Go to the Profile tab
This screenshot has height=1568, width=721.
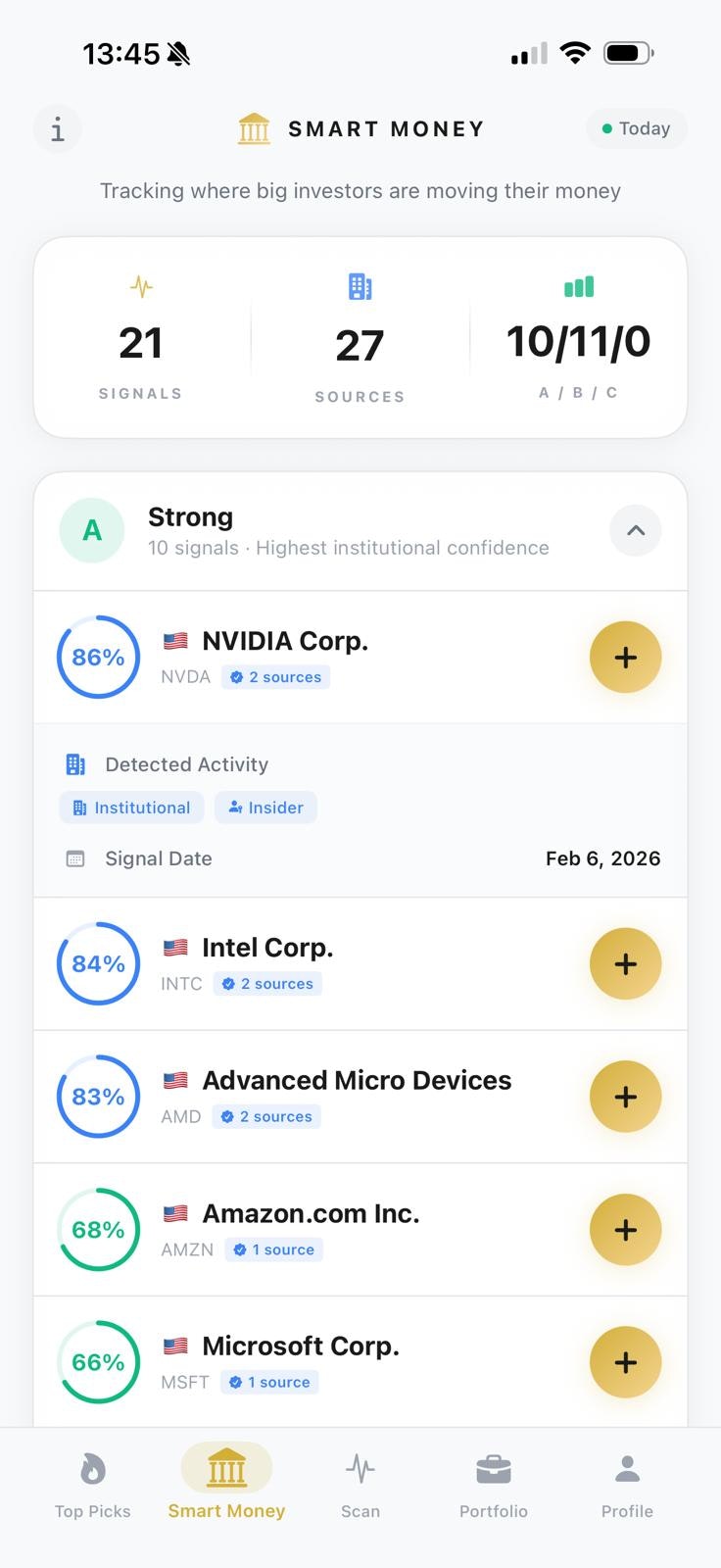click(627, 1485)
